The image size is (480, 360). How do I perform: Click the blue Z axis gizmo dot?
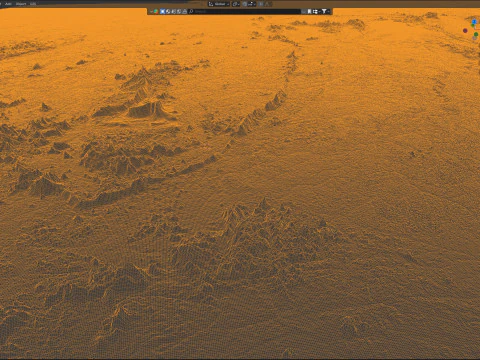pyautogui.click(x=474, y=22)
